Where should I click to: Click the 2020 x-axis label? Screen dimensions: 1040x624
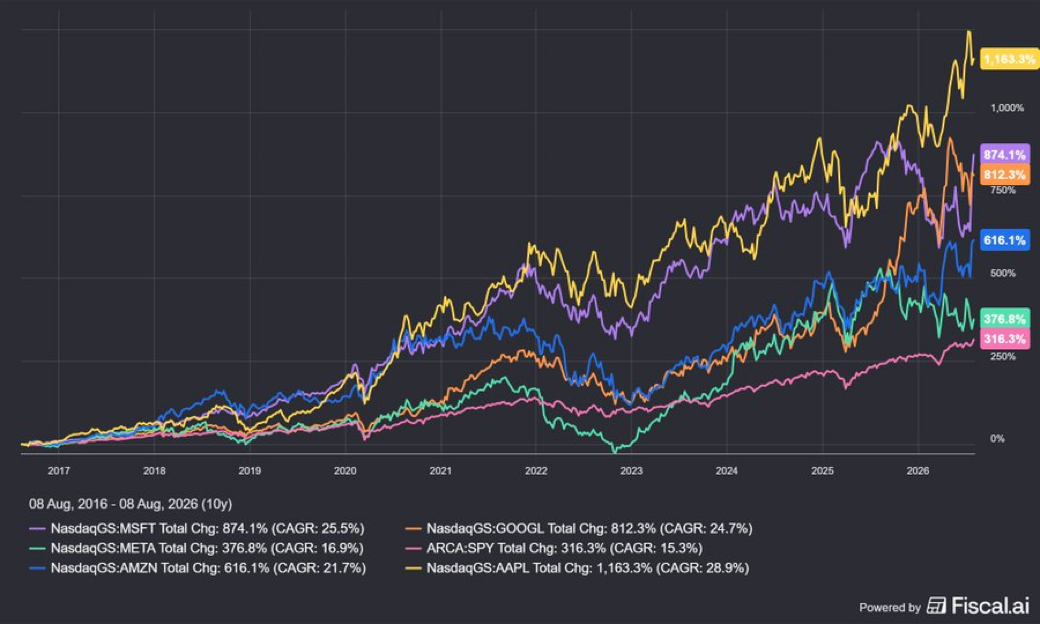(x=345, y=471)
